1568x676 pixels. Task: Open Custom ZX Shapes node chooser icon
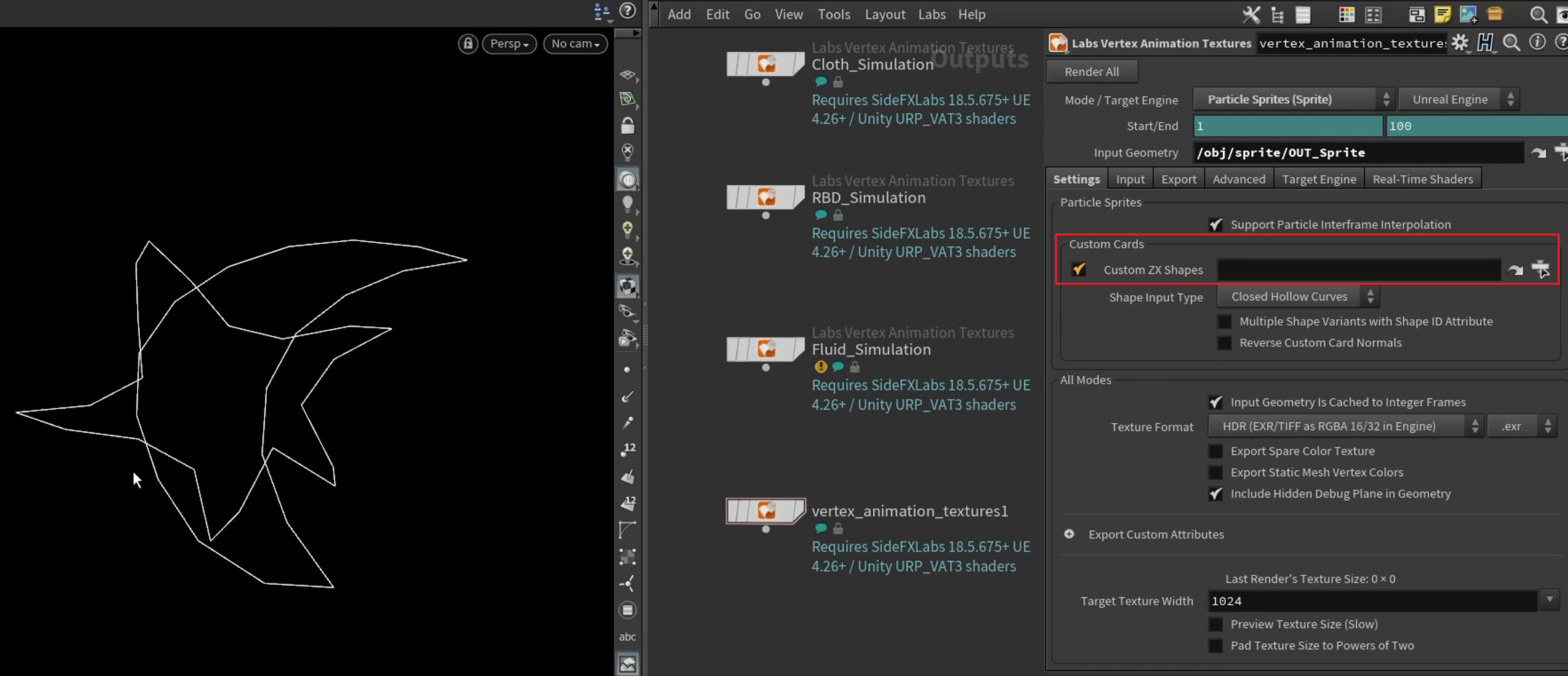tap(1541, 269)
